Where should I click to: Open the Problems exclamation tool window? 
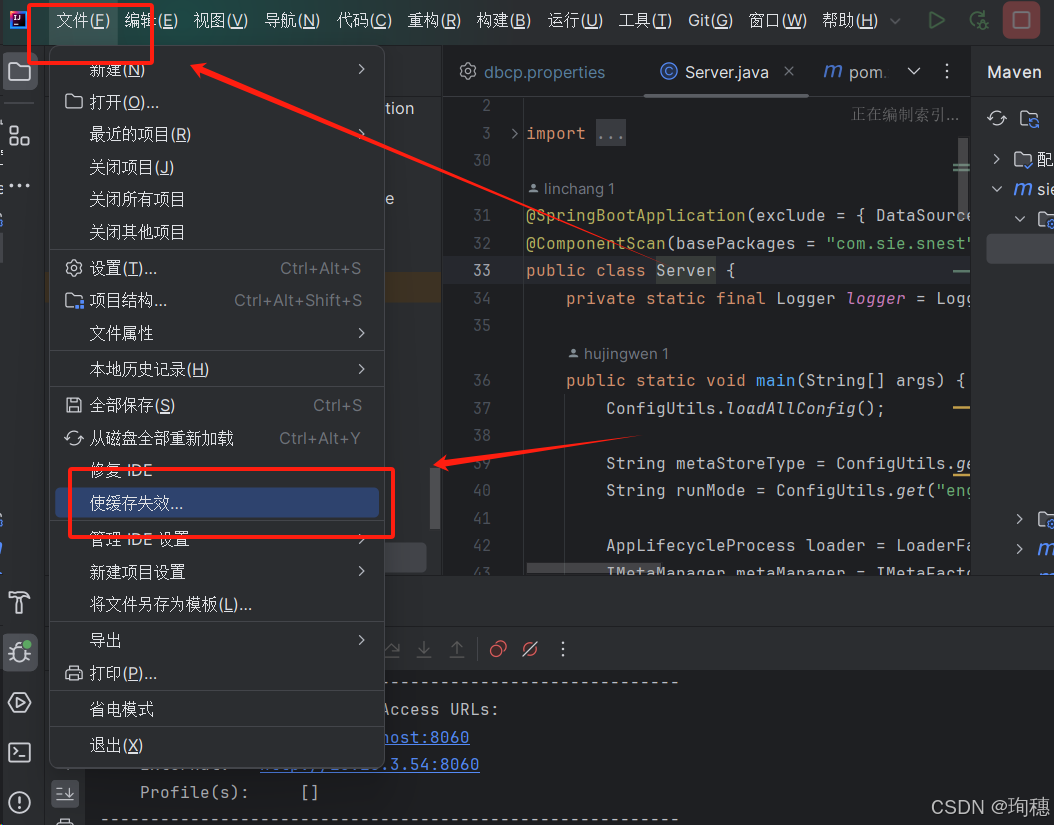(19, 802)
